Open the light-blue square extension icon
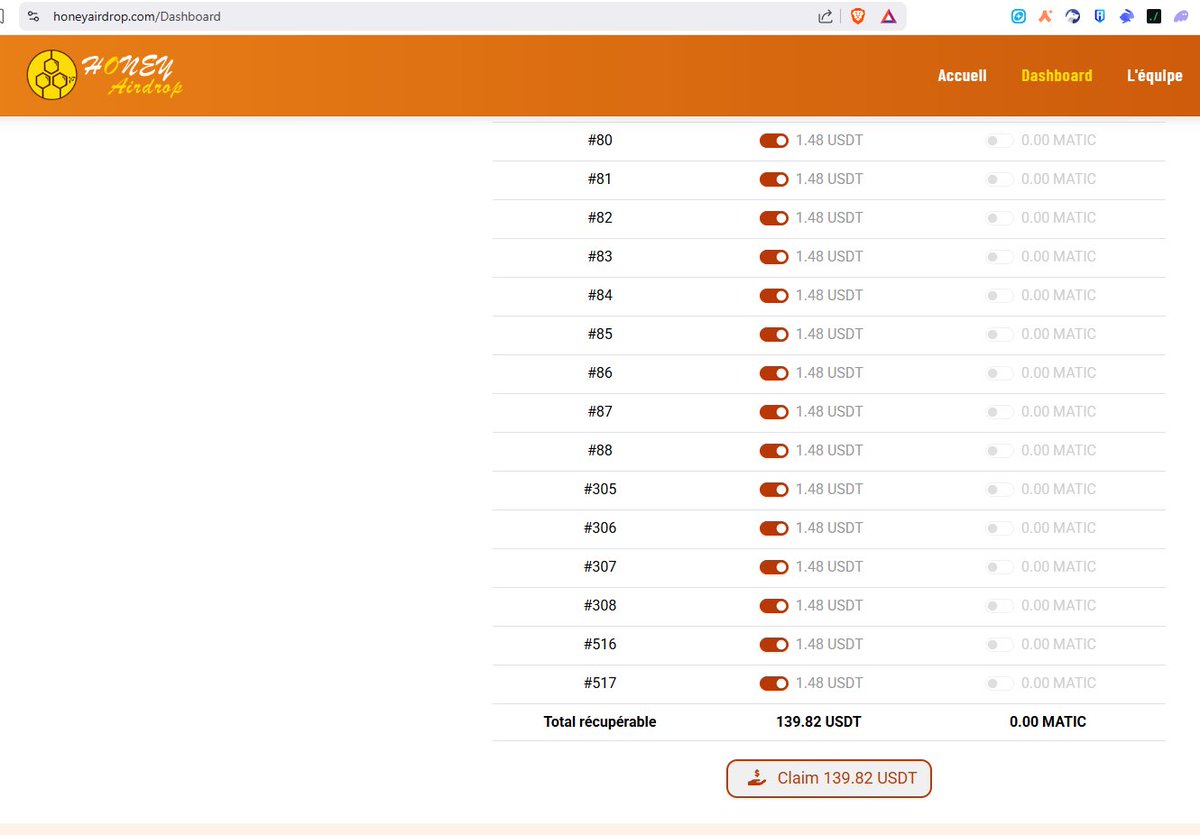Image resolution: width=1200 pixels, height=835 pixels. [x=1018, y=16]
